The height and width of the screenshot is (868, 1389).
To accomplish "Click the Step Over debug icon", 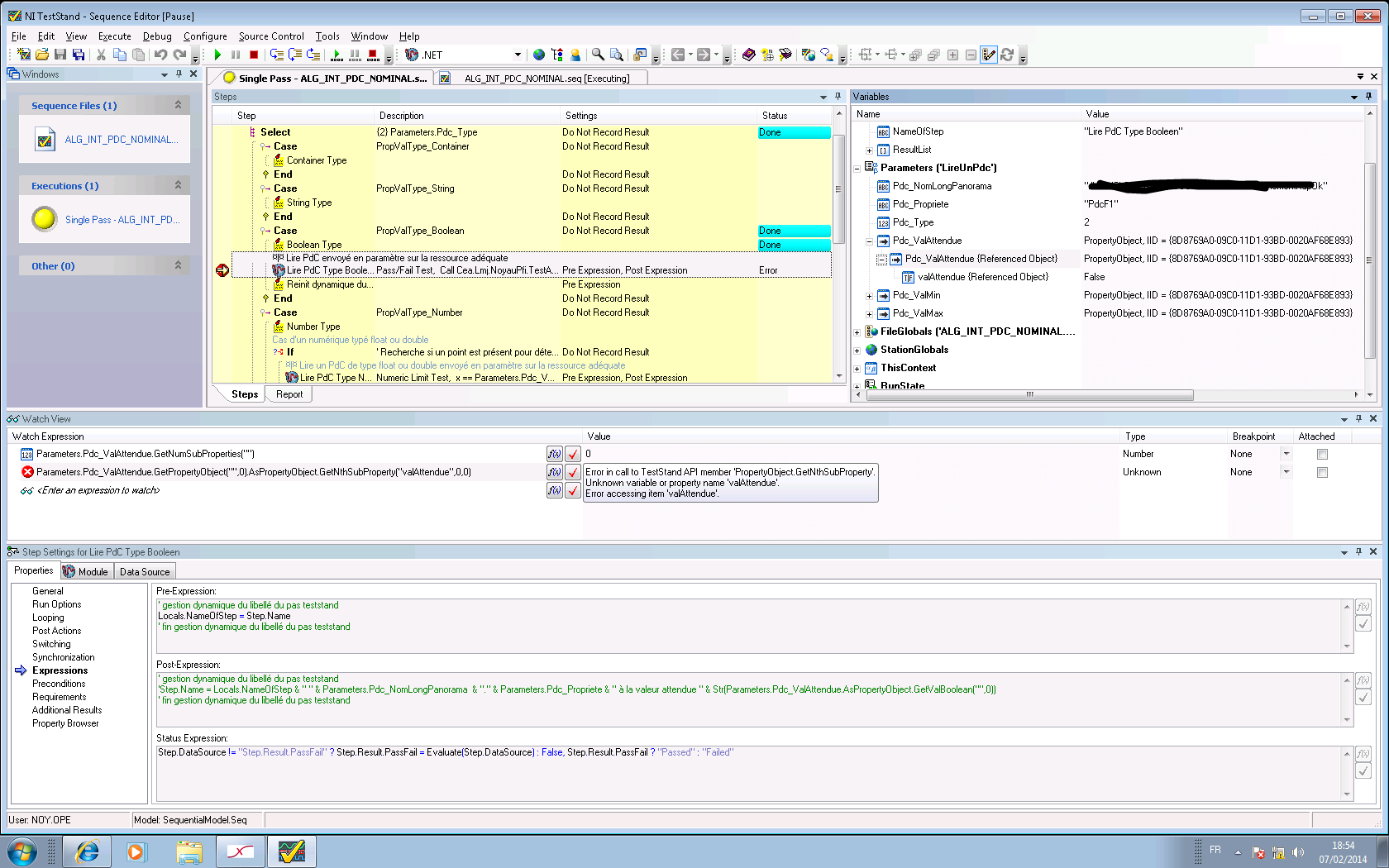I will (295, 55).
